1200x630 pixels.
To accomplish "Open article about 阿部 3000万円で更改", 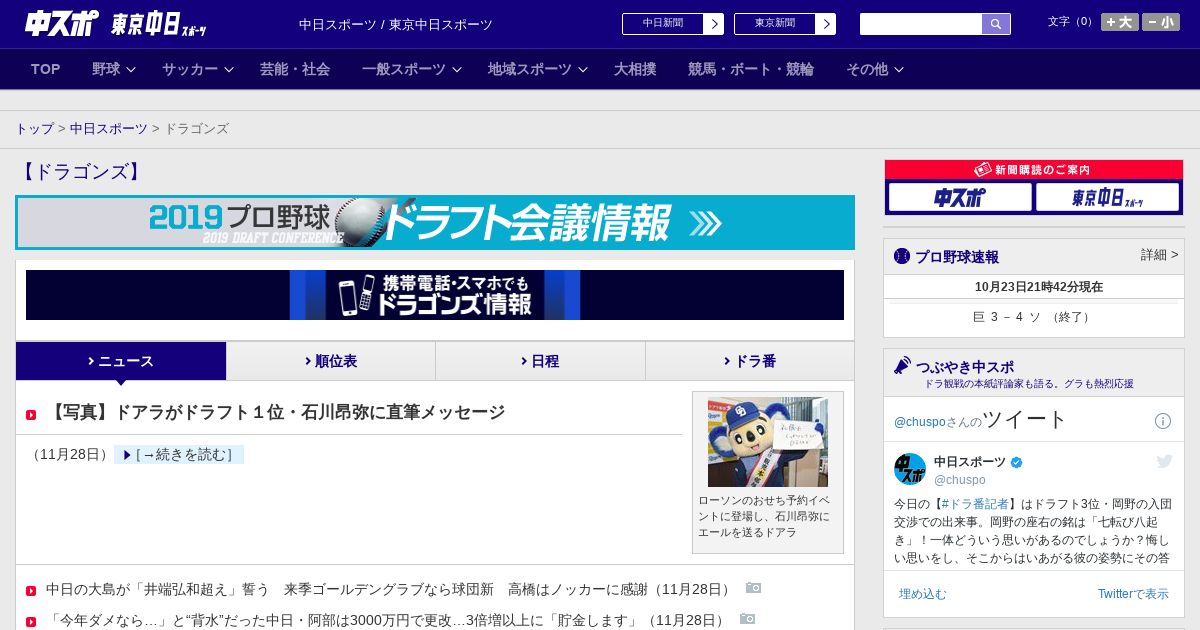I will coord(386,620).
